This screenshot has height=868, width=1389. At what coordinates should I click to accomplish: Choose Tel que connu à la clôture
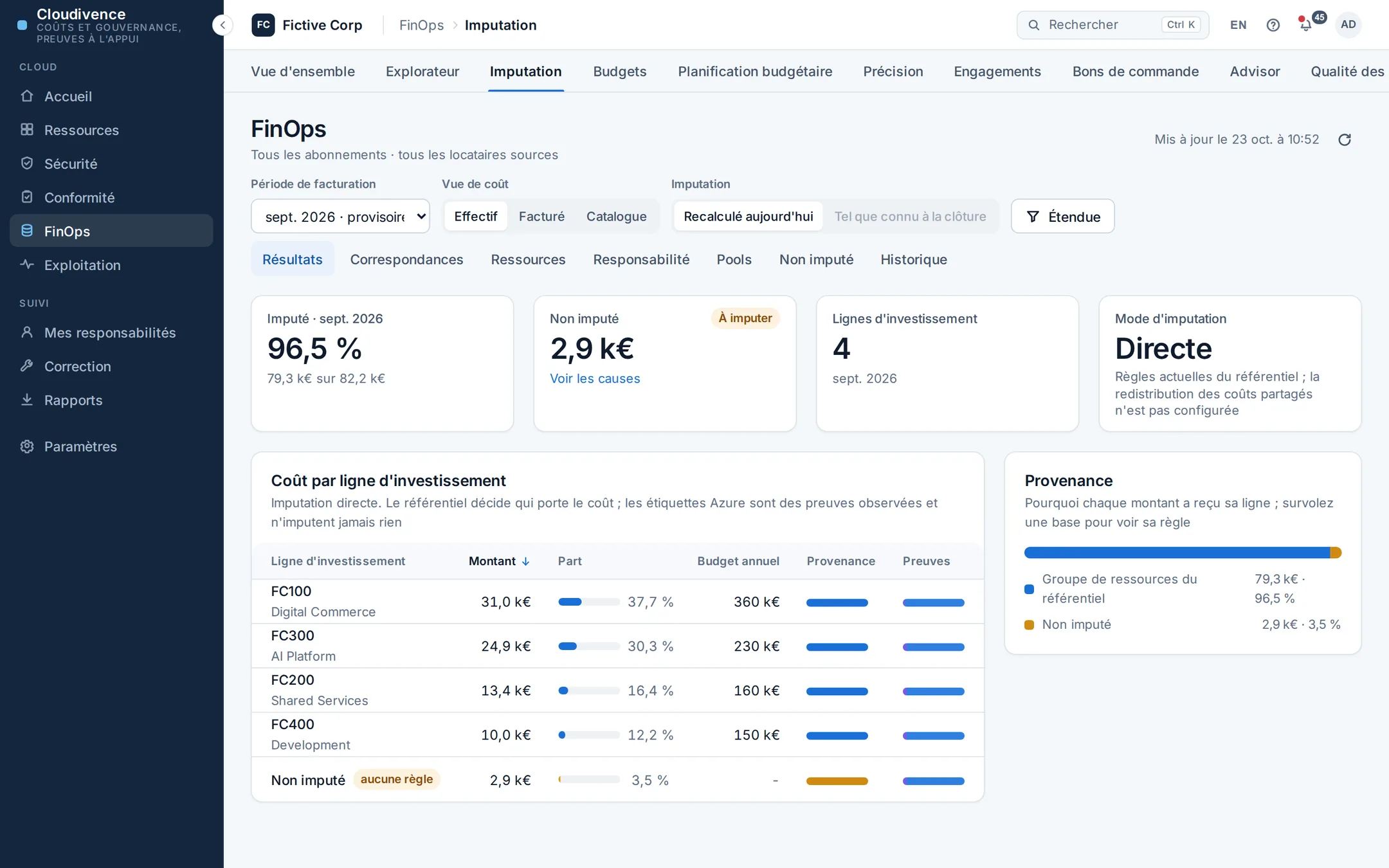[x=910, y=217]
